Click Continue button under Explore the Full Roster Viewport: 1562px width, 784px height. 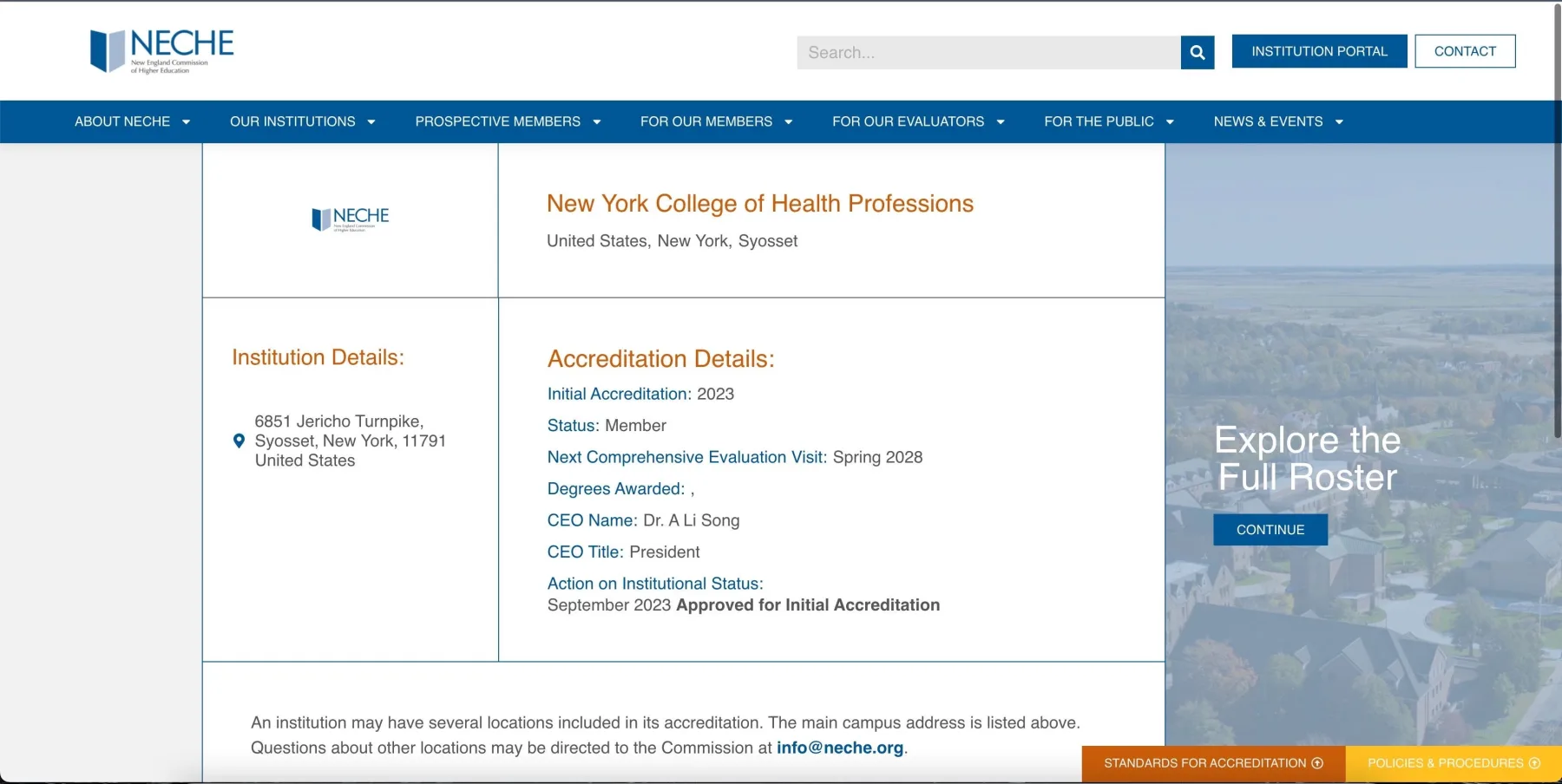(1270, 530)
